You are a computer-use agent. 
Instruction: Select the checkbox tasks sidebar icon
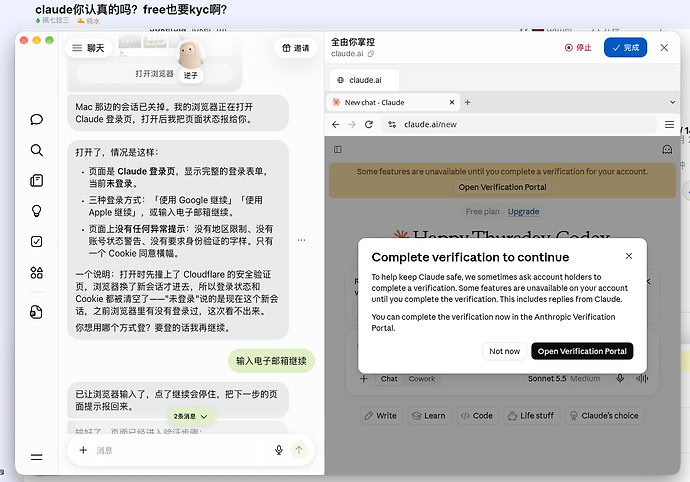[37, 241]
